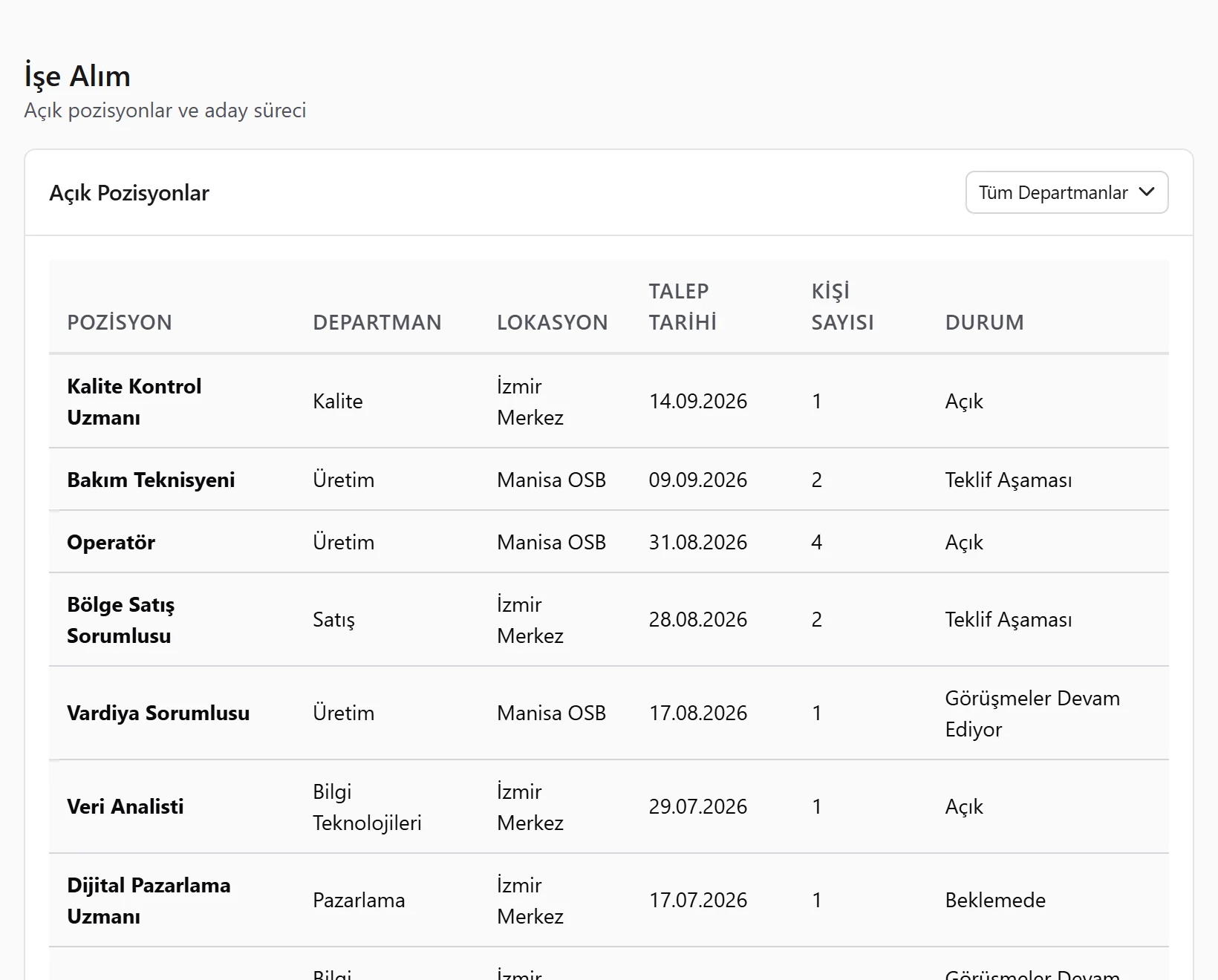This screenshot has width=1218, height=980.
Task: Click the POZİSYON column header
Action: (120, 322)
